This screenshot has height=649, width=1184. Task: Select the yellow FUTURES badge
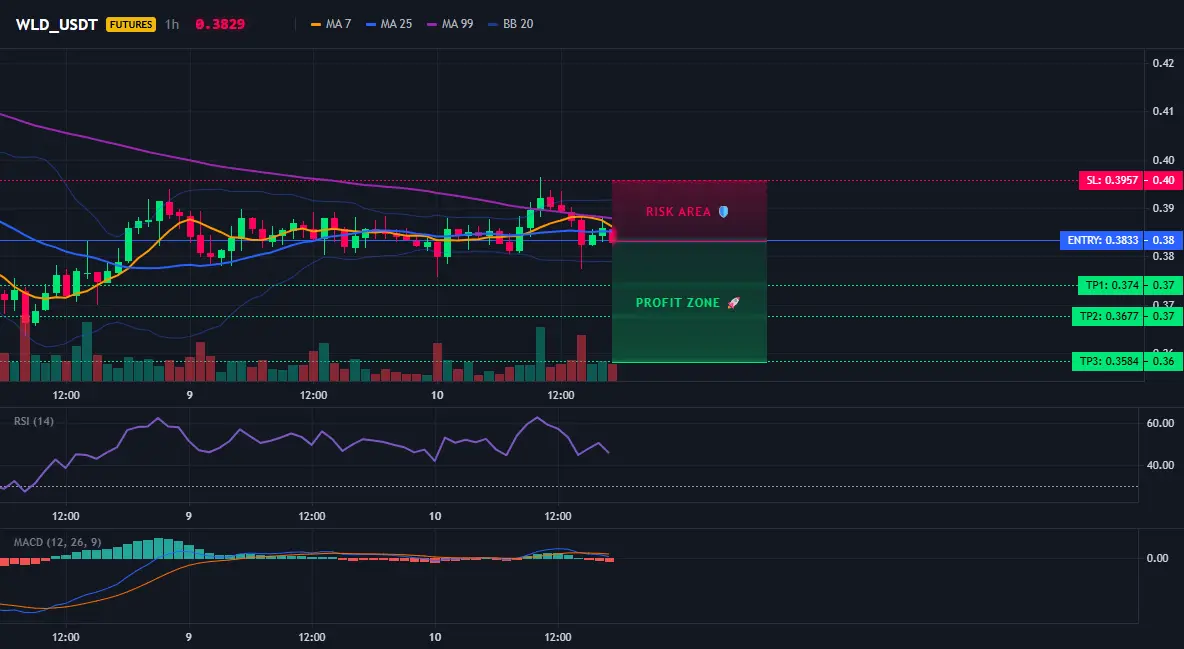coord(131,24)
